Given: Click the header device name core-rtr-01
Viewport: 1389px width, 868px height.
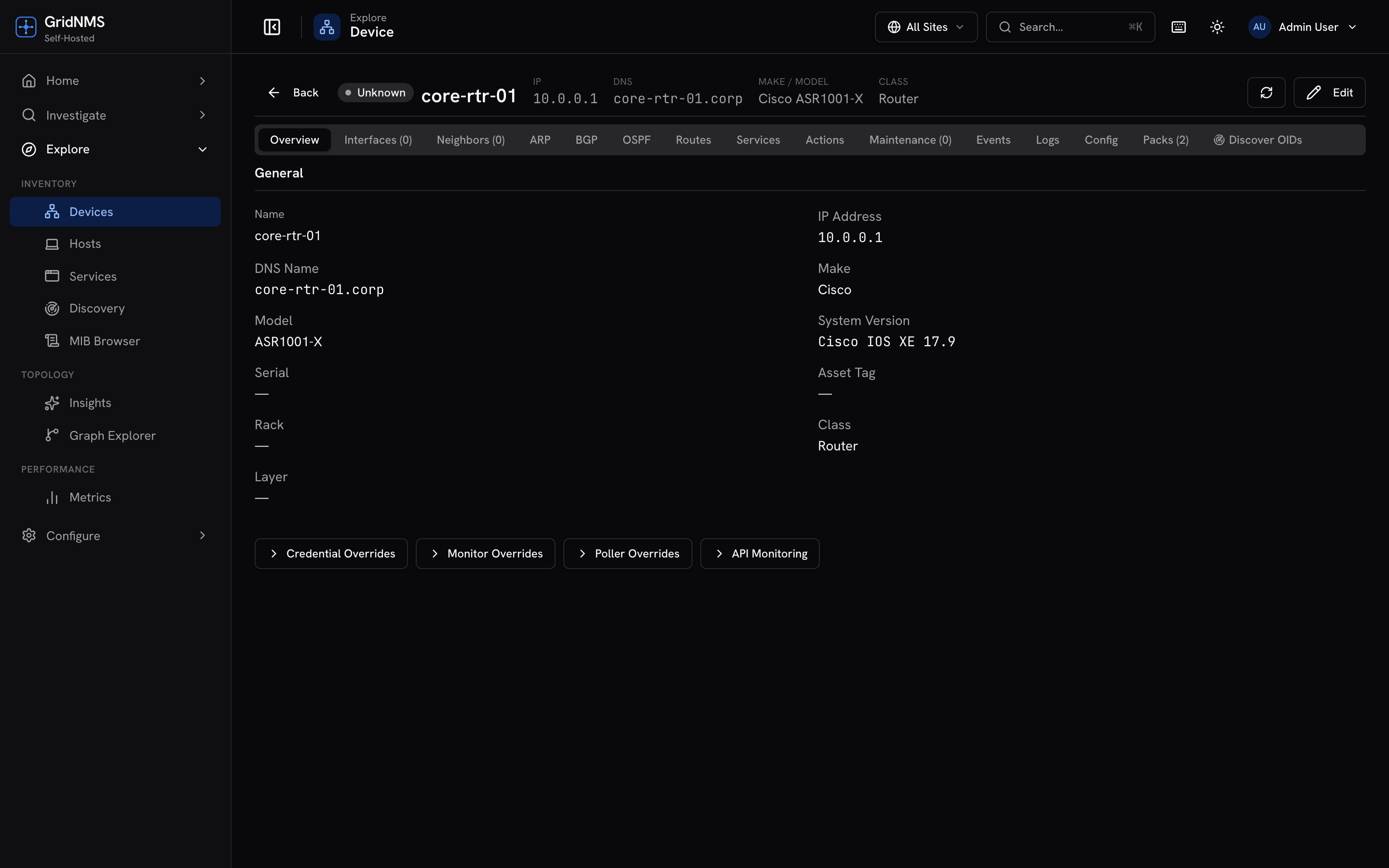Looking at the screenshot, I should pyautogui.click(x=469, y=95).
